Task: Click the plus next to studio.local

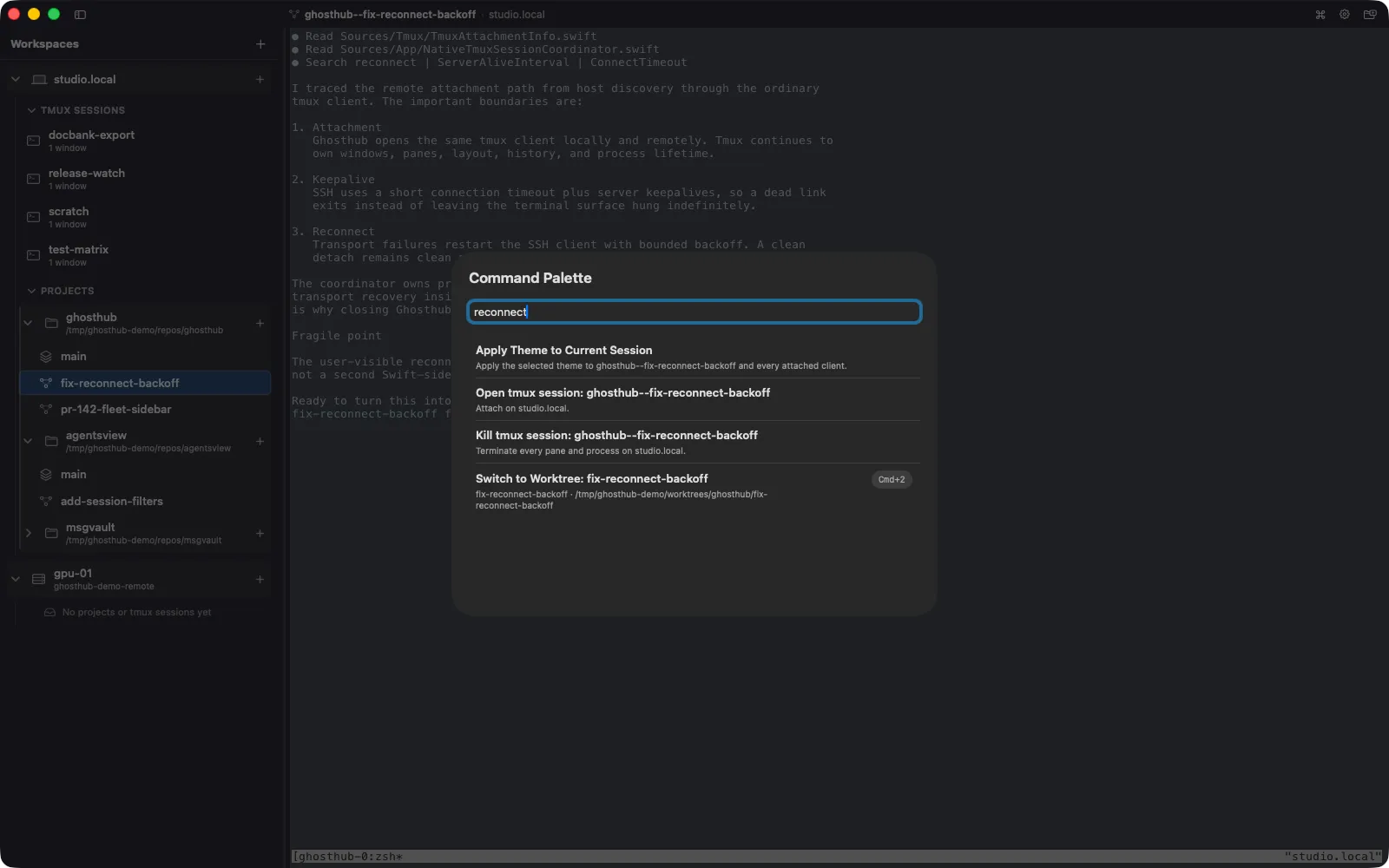Action: click(260, 79)
